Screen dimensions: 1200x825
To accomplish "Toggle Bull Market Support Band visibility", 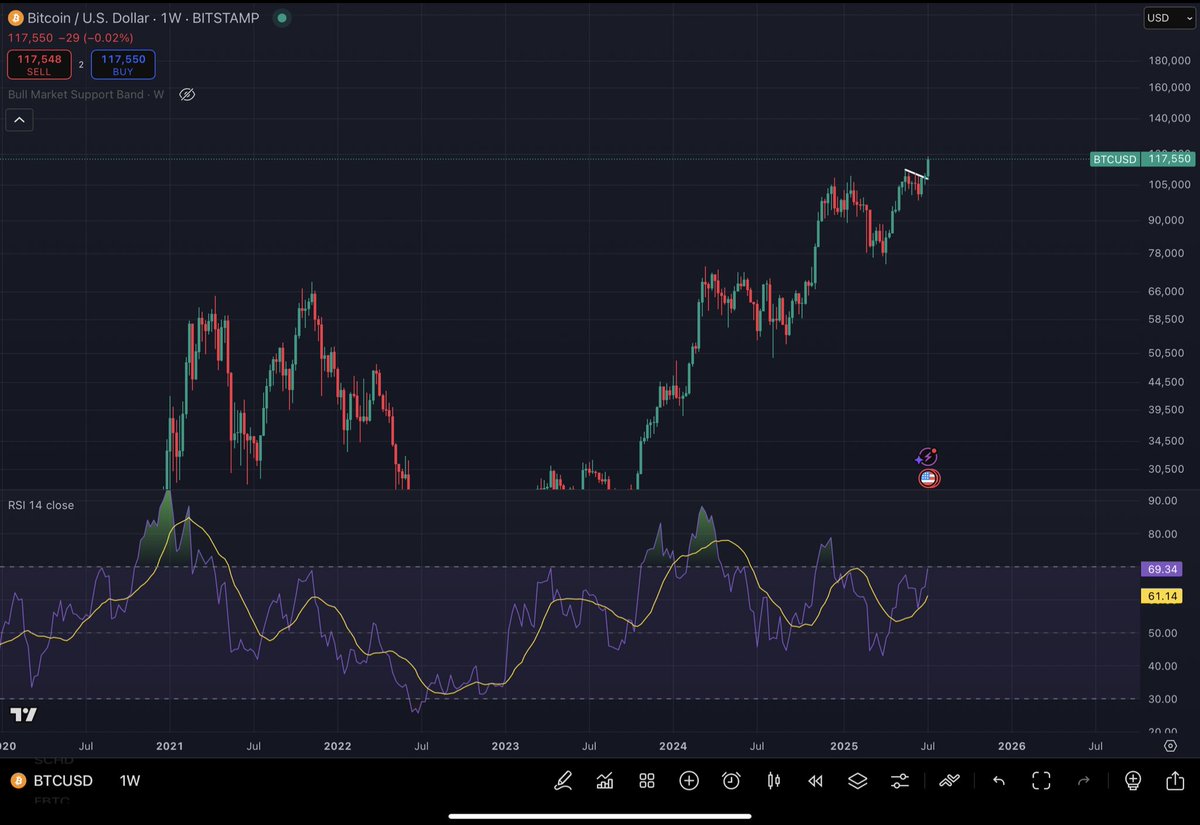I will pyautogui.click(x=186, y=95).
